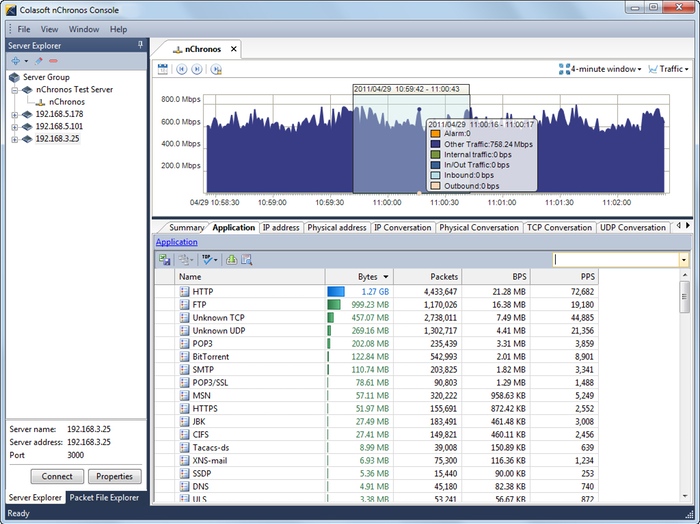The image size is (700, 524).
Task: Sort by the Bytes column header
Action: tap(359, 277)
